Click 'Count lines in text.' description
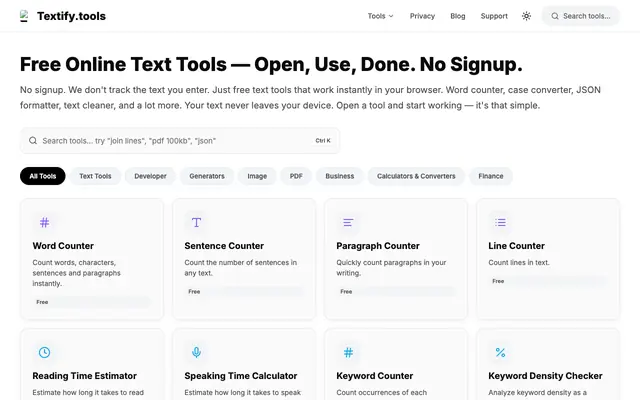Screen dimensions: 640x400 [519, 262]
